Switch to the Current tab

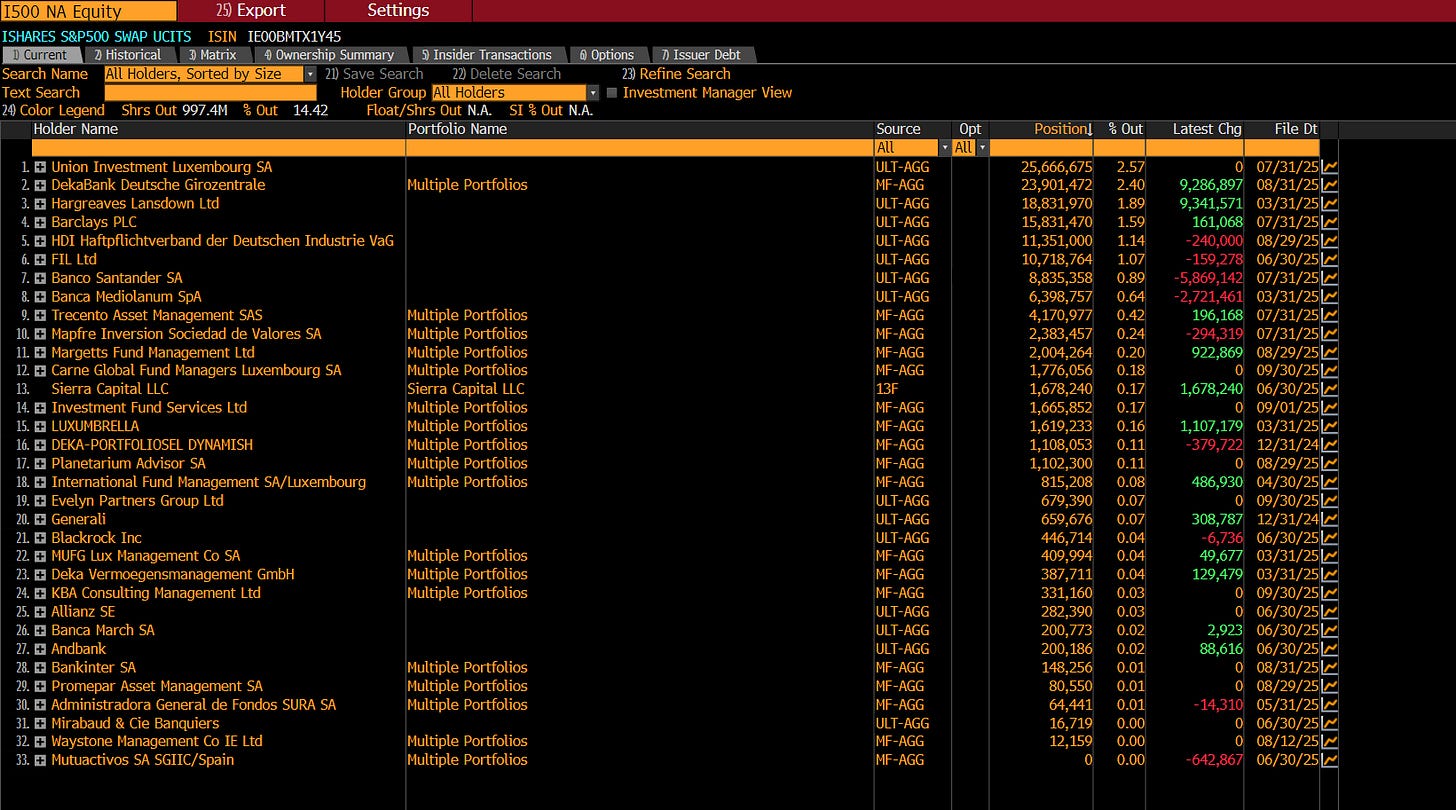(40, 55)
